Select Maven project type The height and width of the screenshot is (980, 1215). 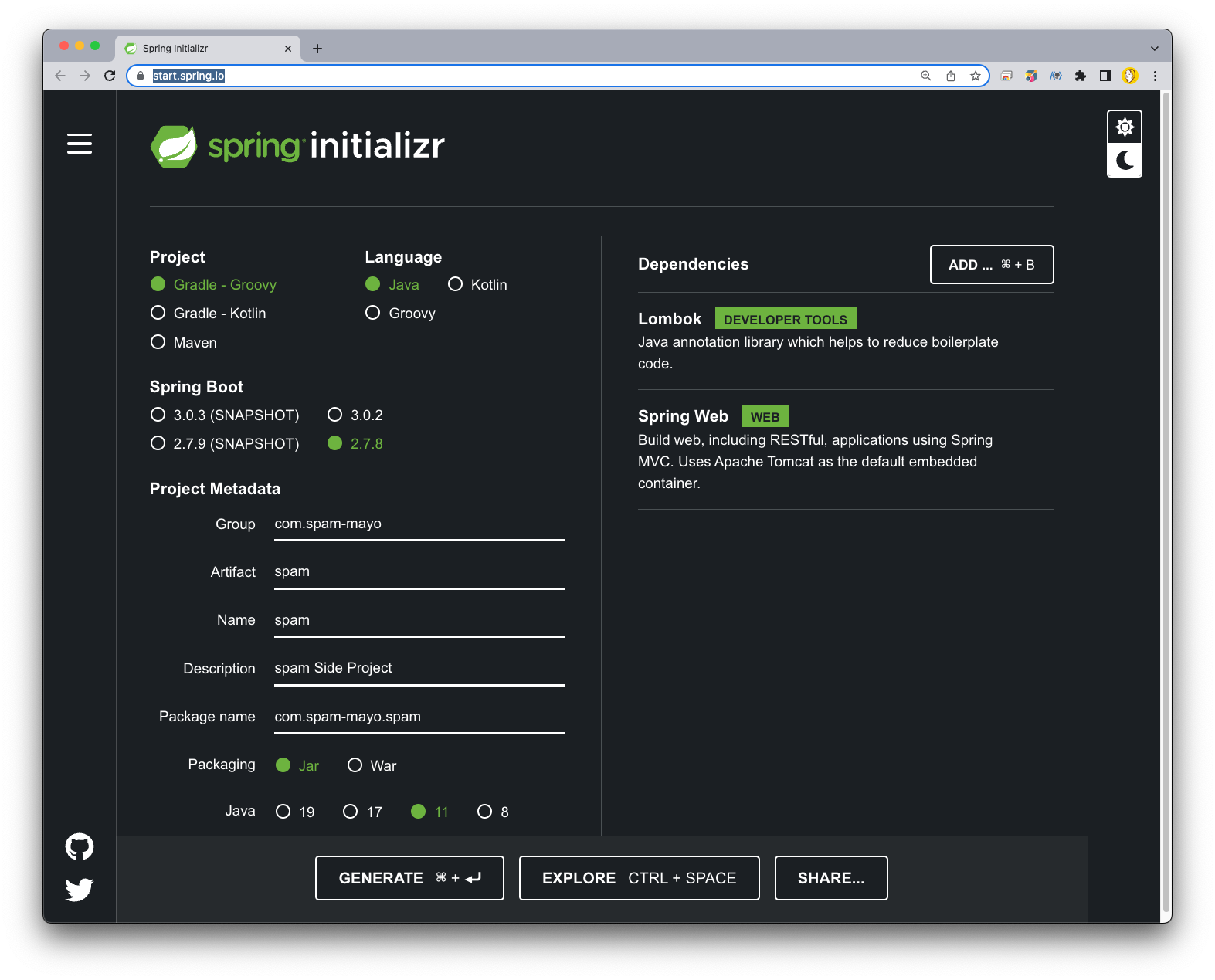[184, 342]
